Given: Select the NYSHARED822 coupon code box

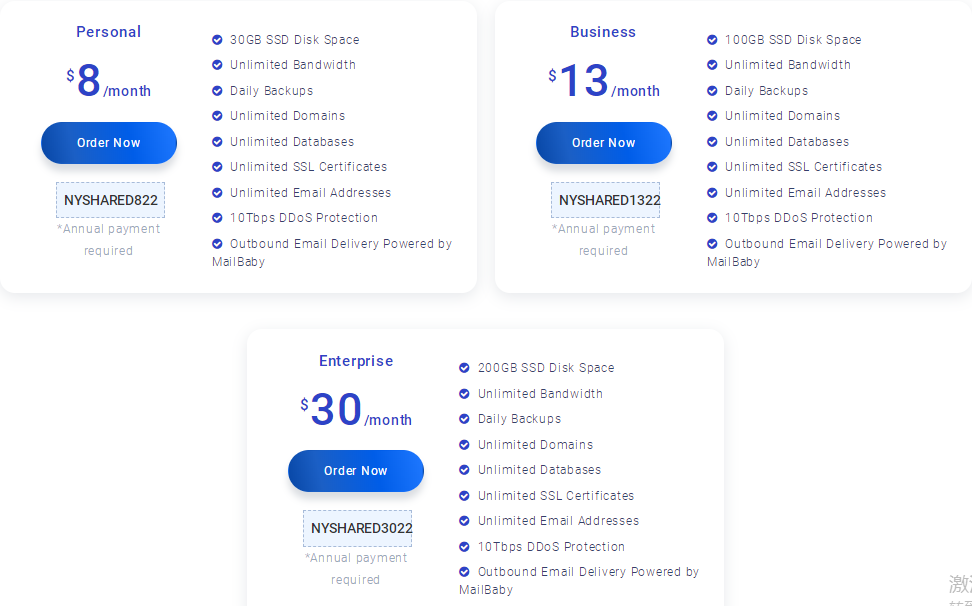Looking at the screenshot, I should pyautogui.click(x=110, y=200).
